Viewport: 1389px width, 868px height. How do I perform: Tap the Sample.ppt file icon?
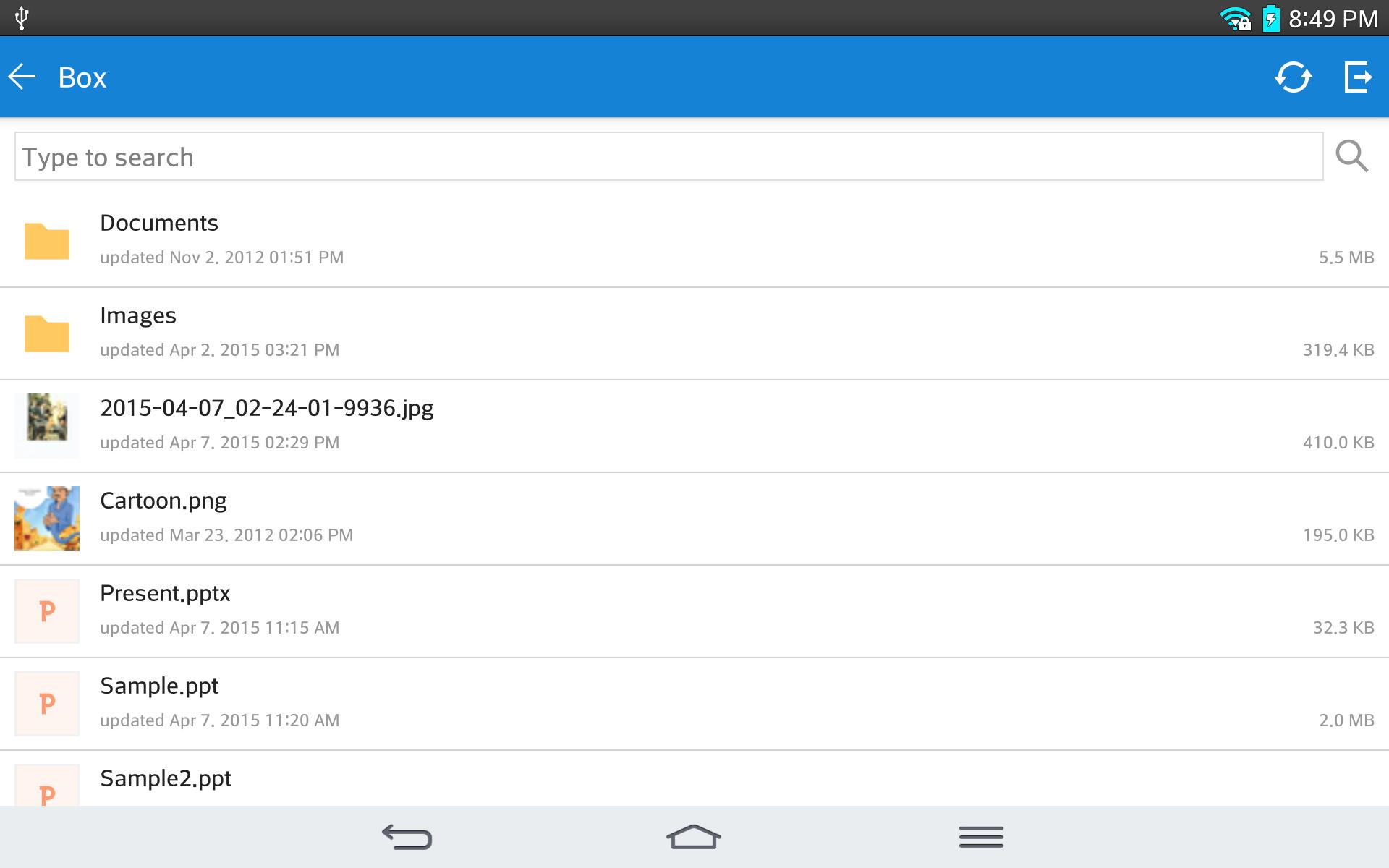click(47, 704)
